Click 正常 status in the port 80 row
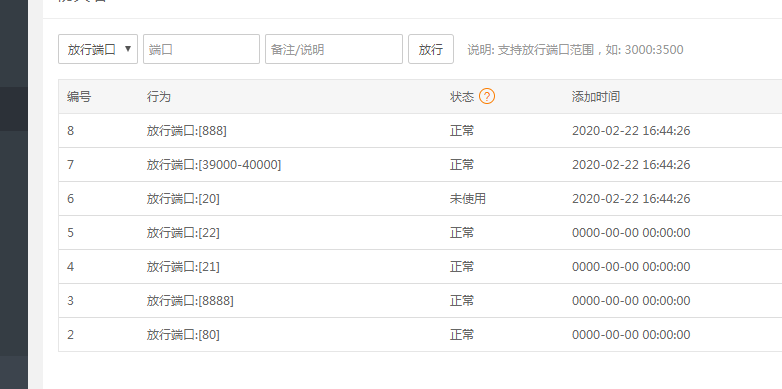 (x=462, y=334)
